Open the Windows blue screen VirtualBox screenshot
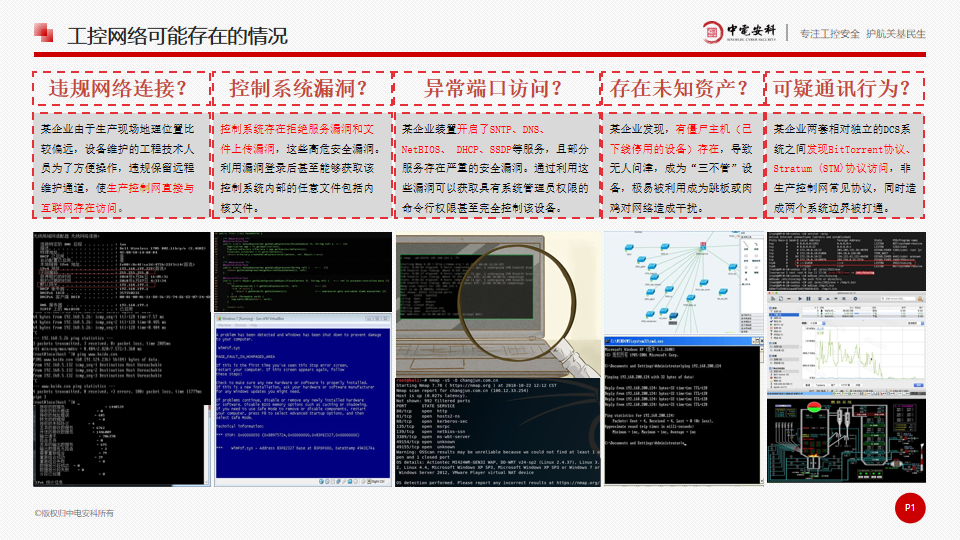The image size is (960, 540). pos(302,400)
